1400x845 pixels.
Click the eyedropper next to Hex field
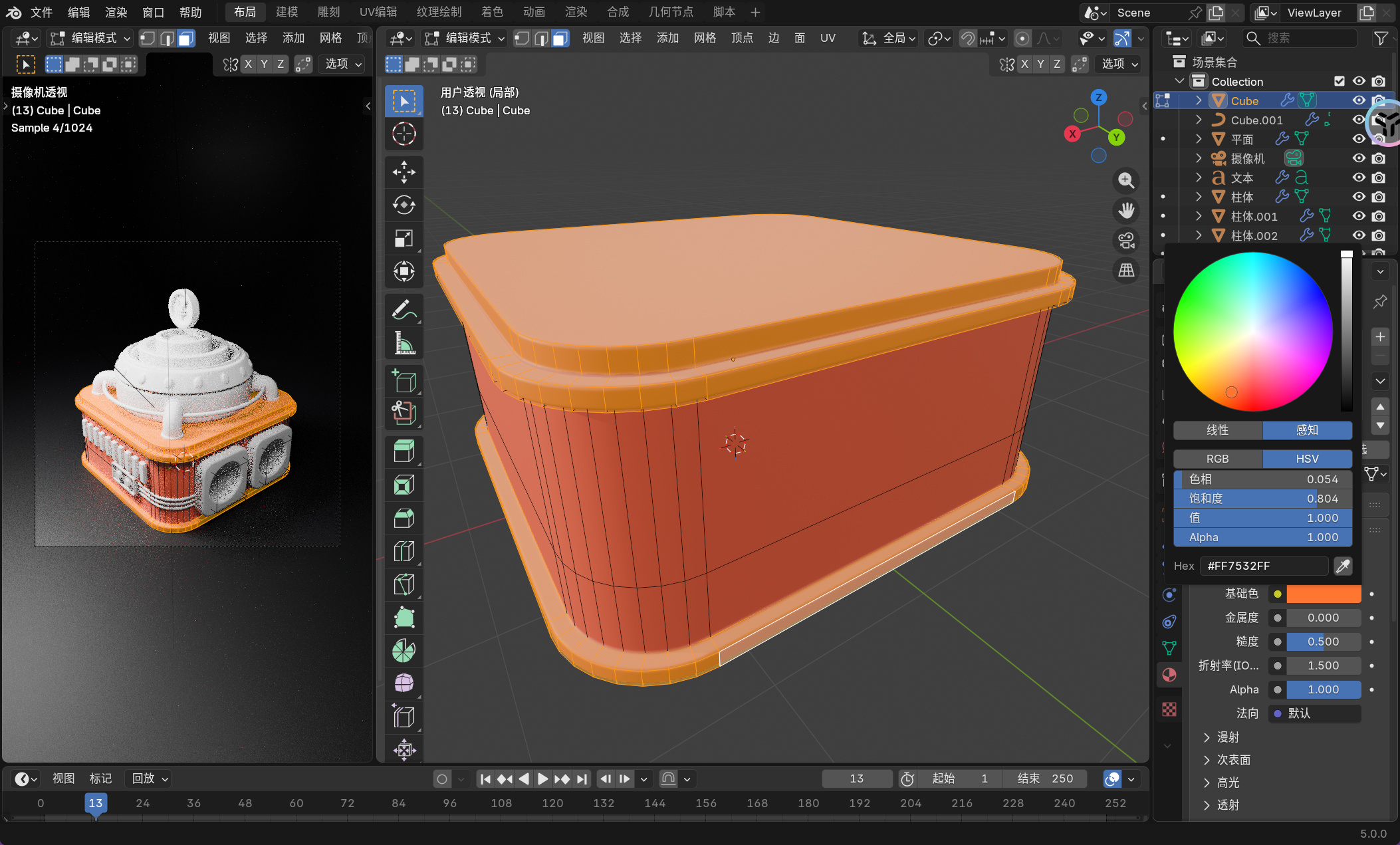(1342, 566)
